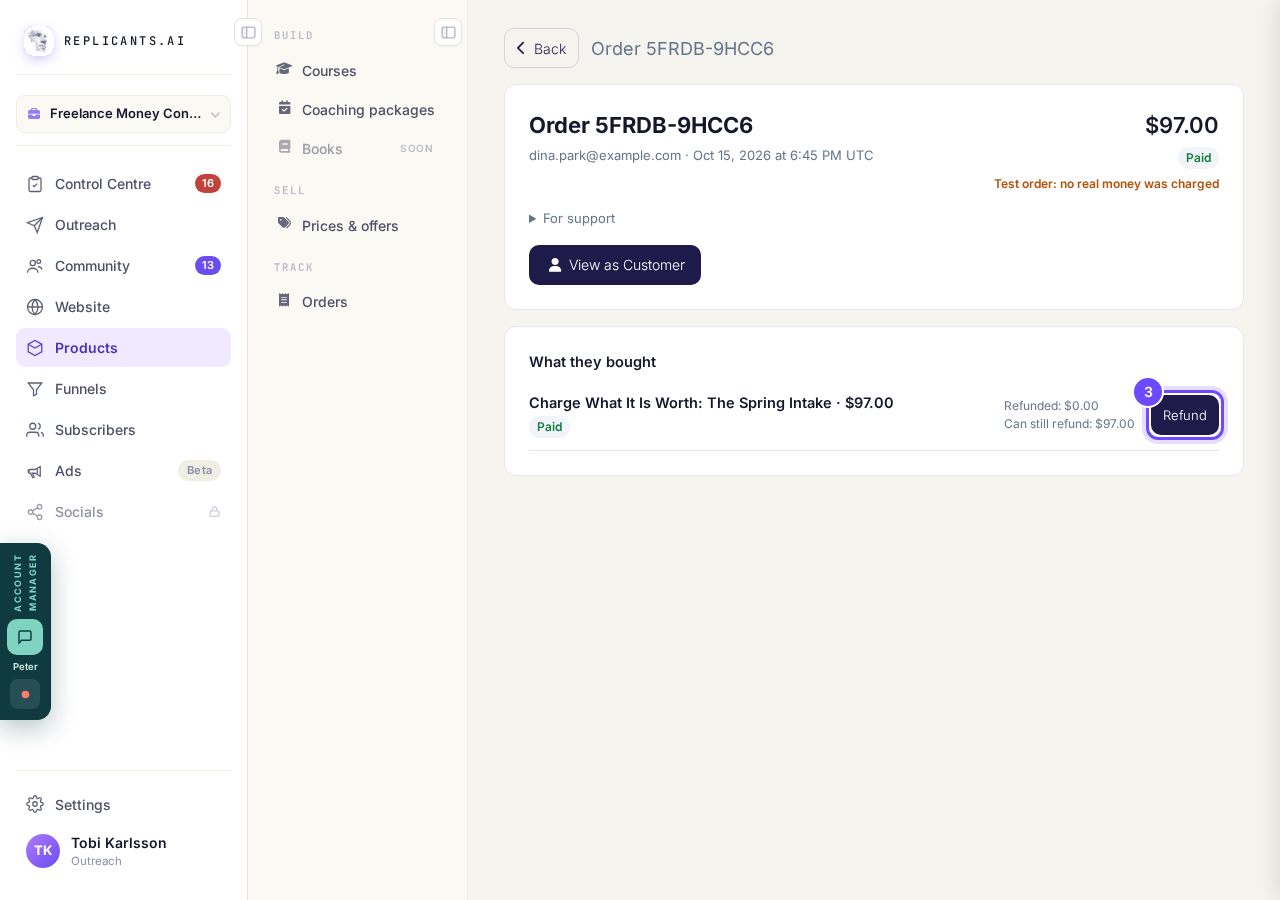
Task: Click the Refund button
Action: [1185, 415]
